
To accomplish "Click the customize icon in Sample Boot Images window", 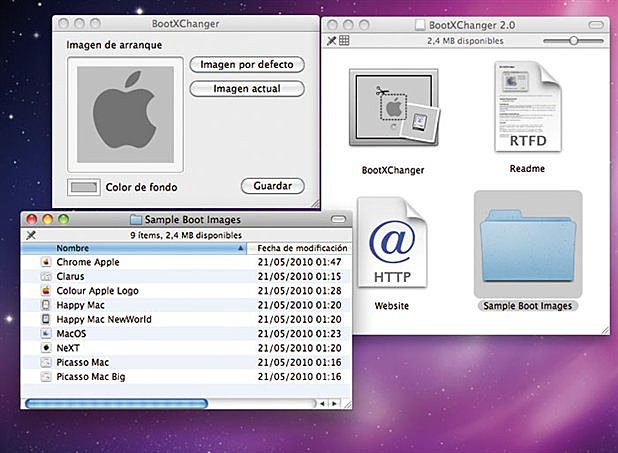I will (x=31, y=235).
